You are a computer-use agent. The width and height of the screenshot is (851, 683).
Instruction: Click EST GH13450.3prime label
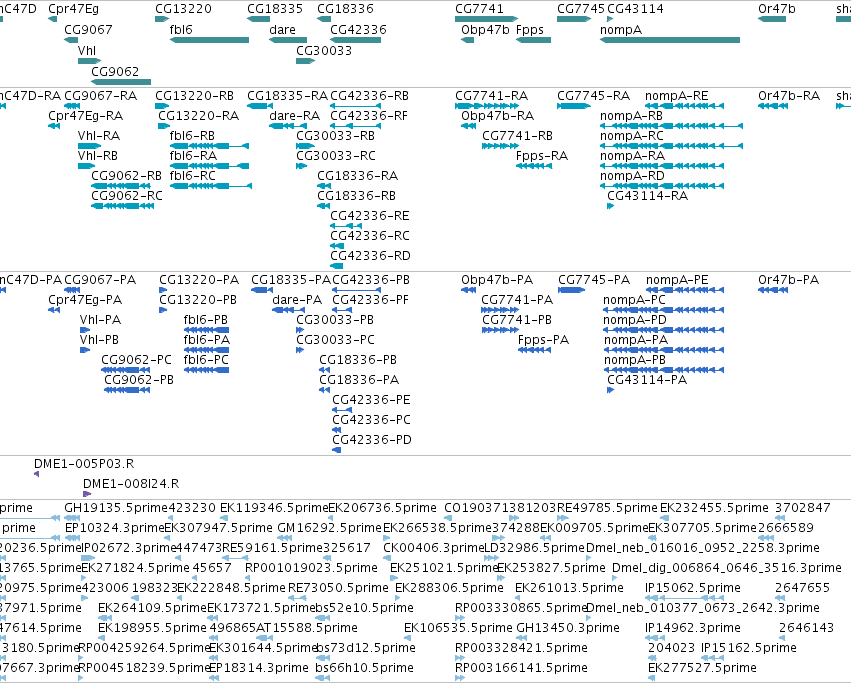point(568,628)
